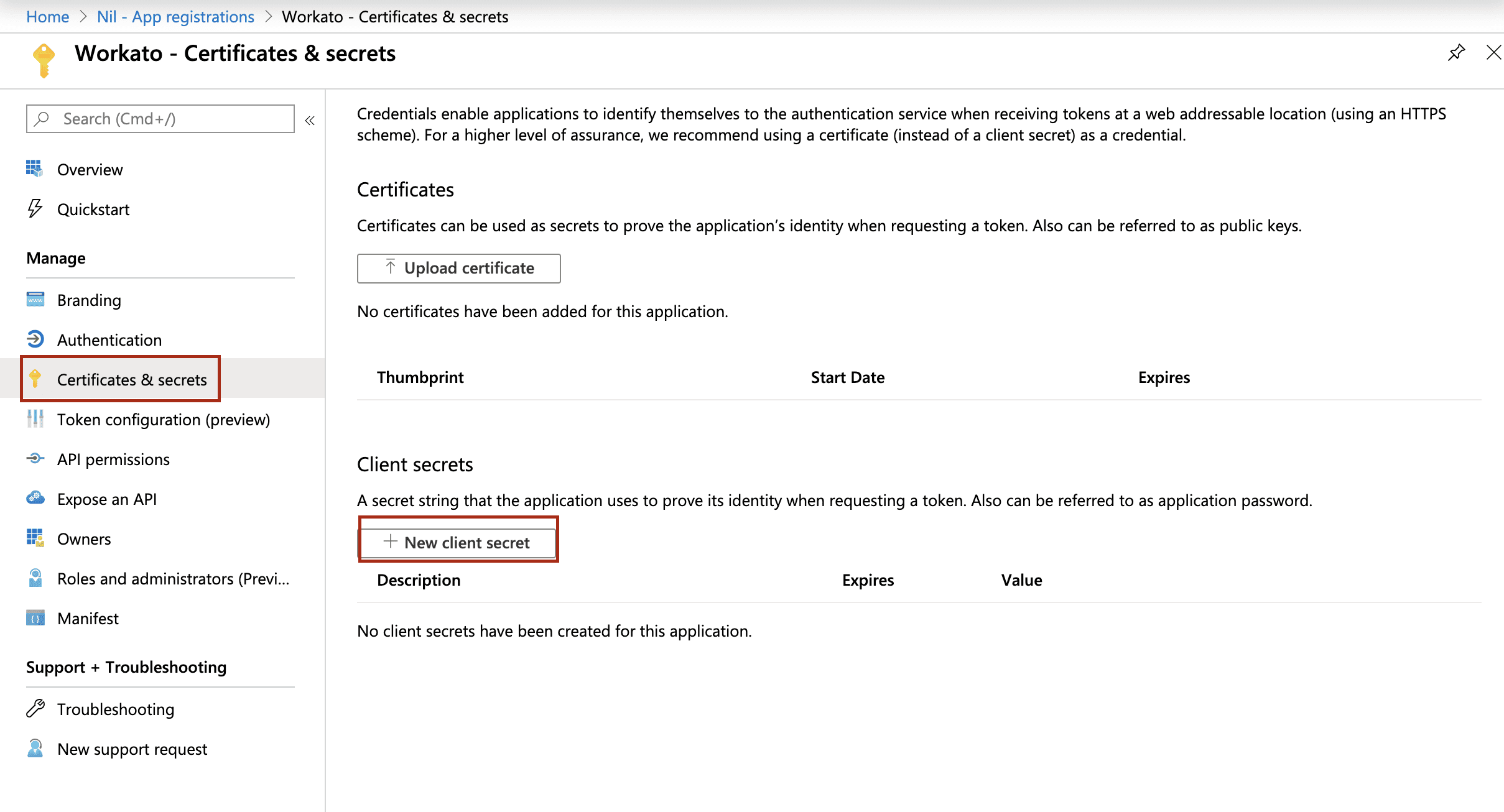Image resolution: width=1504 pixels, height=812 pixels.
Task: Click the Expose an API cloud icon
Action: tap(35, 499)
